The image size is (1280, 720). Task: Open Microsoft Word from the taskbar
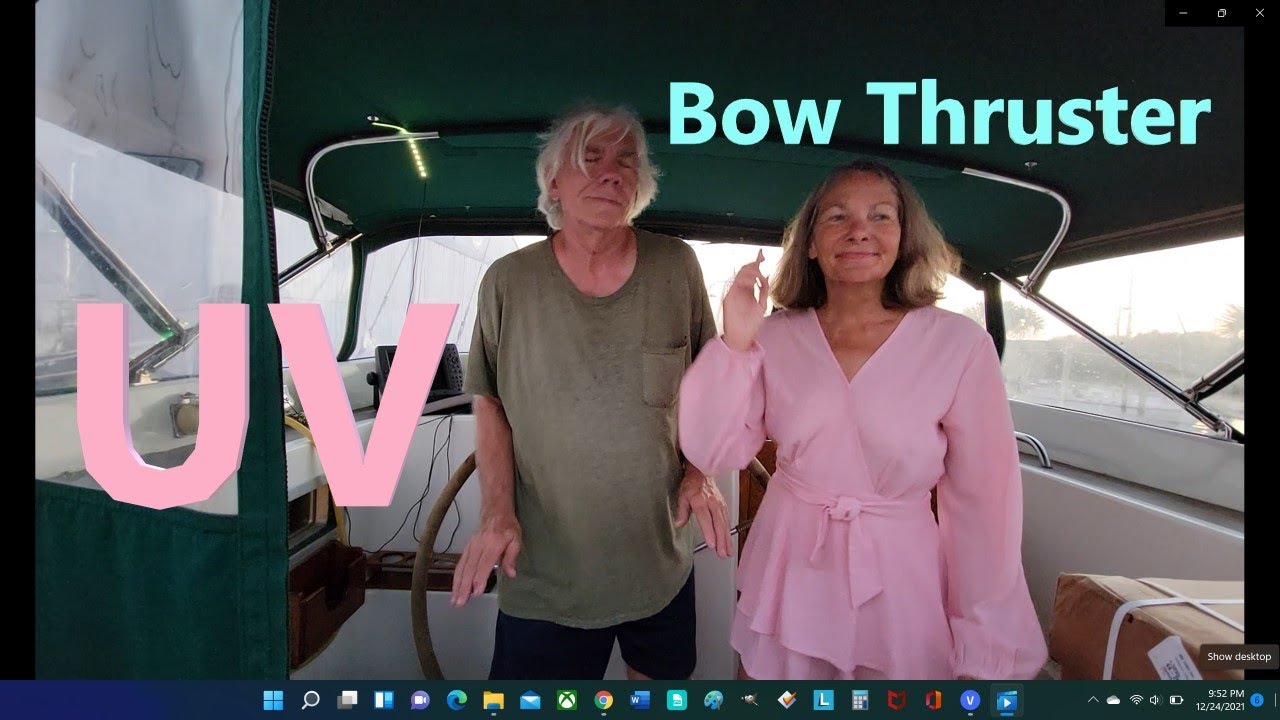tap(640, 700)
